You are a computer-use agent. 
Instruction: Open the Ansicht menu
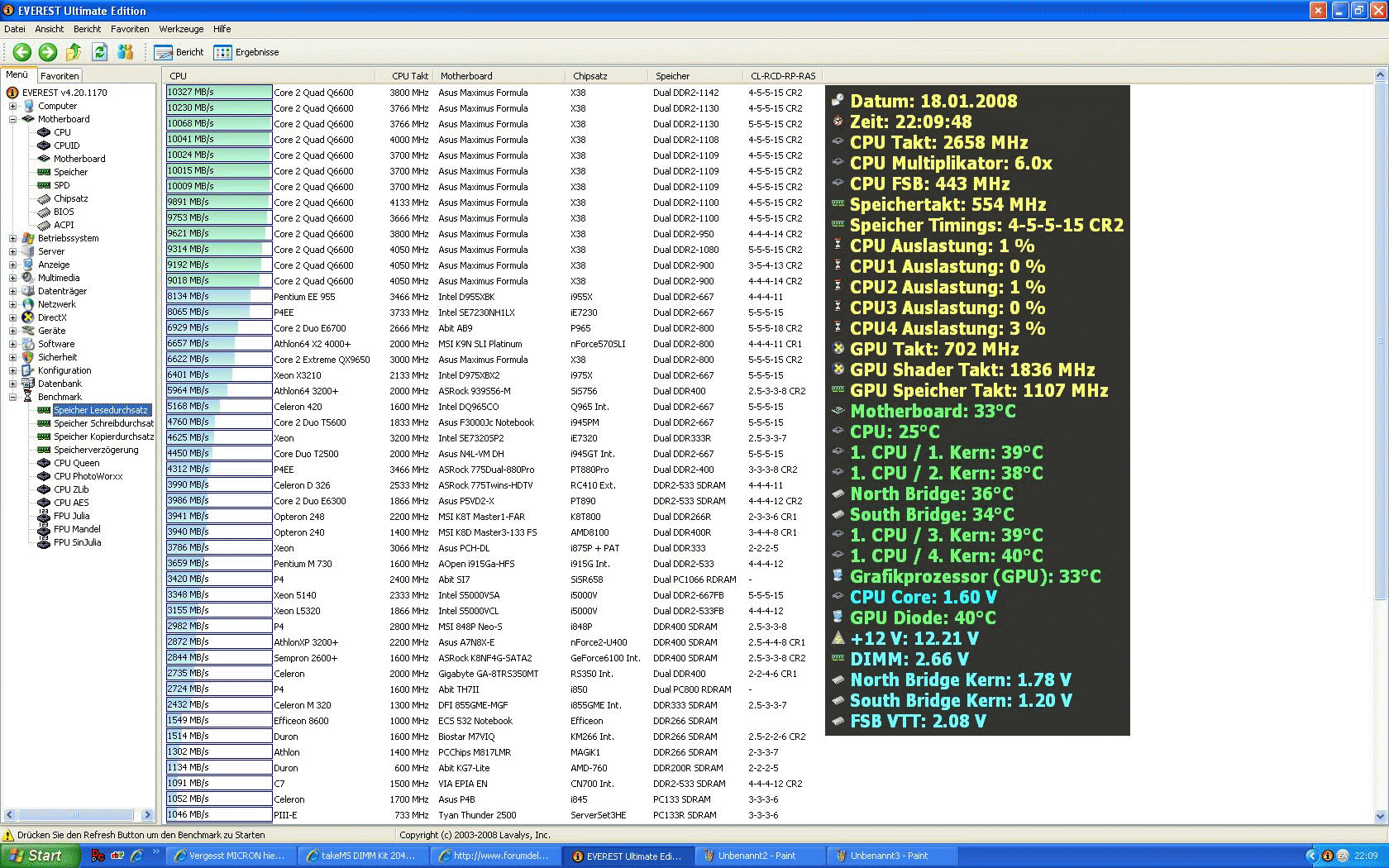click(x=50, y=29)
